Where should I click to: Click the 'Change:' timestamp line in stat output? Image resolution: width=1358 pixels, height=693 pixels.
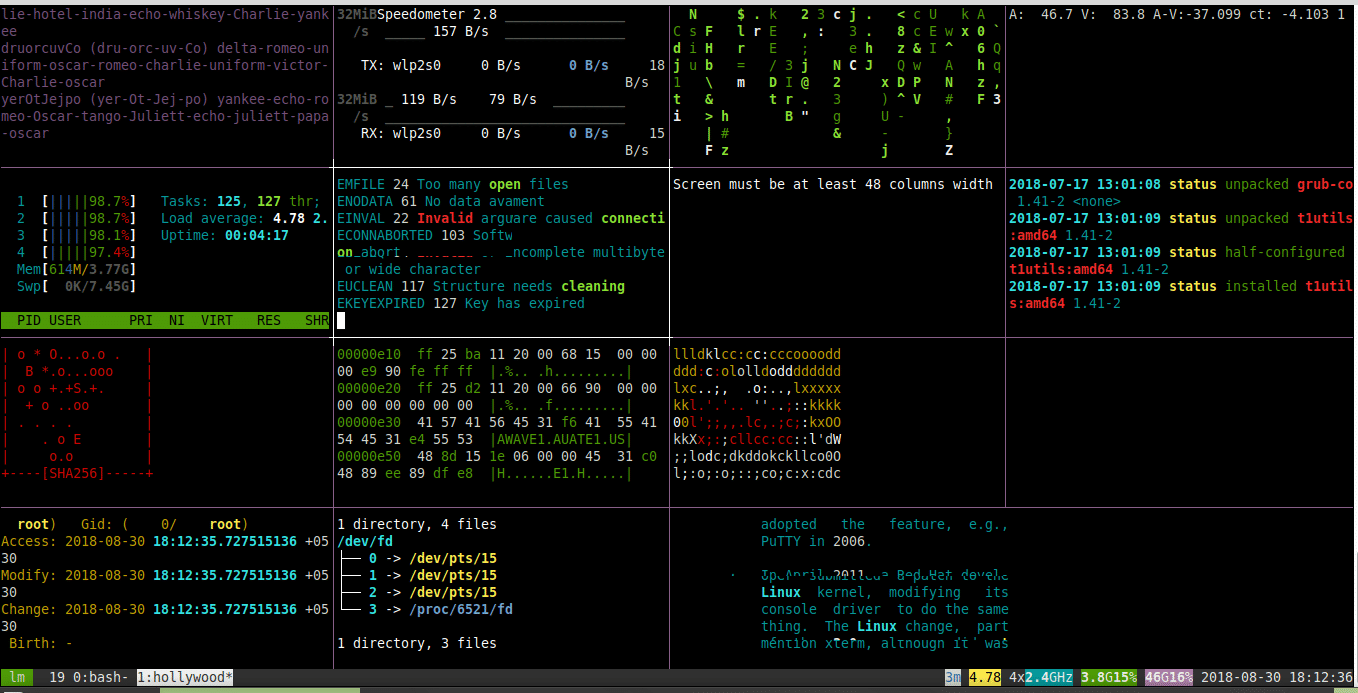pos(164,609)
